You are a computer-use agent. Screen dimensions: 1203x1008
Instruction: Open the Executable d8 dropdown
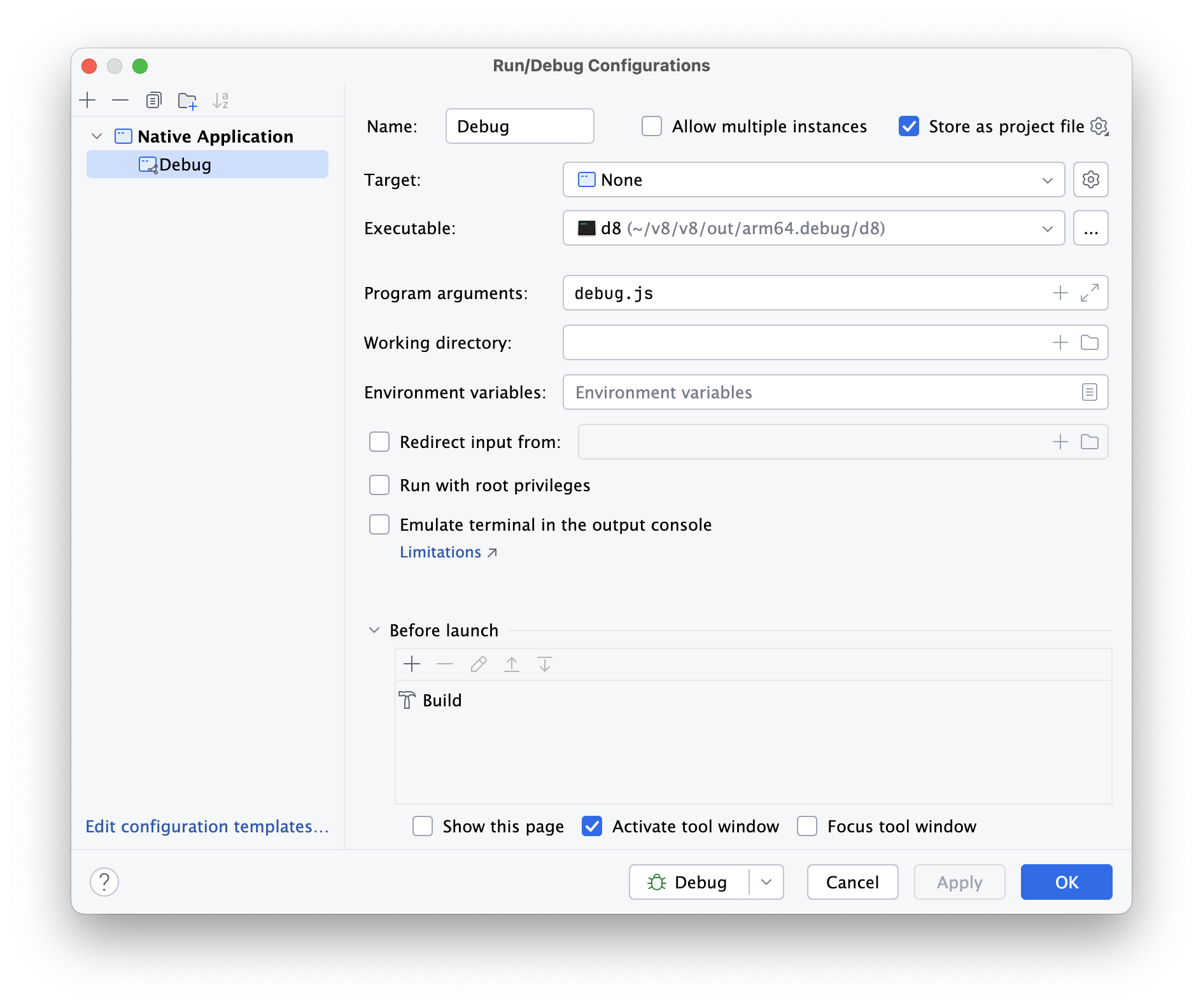pos(813,228)
